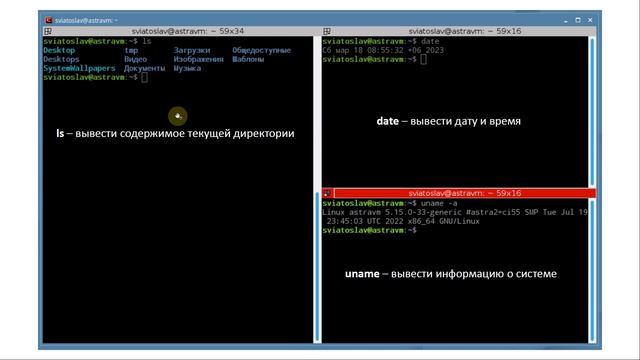Click window title 'sviatoslav@astravm: ~'
The height and width of the screenshot is (360, 640).
pyautogui.click(x=86, y=20)
